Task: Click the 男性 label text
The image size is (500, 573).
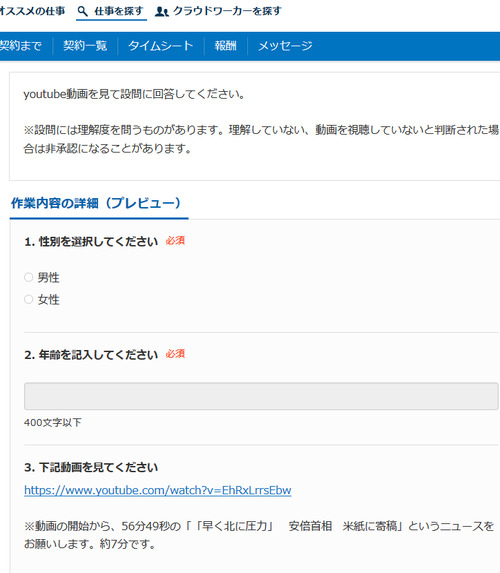Action: pyautogui.click(x=48, y=278)
